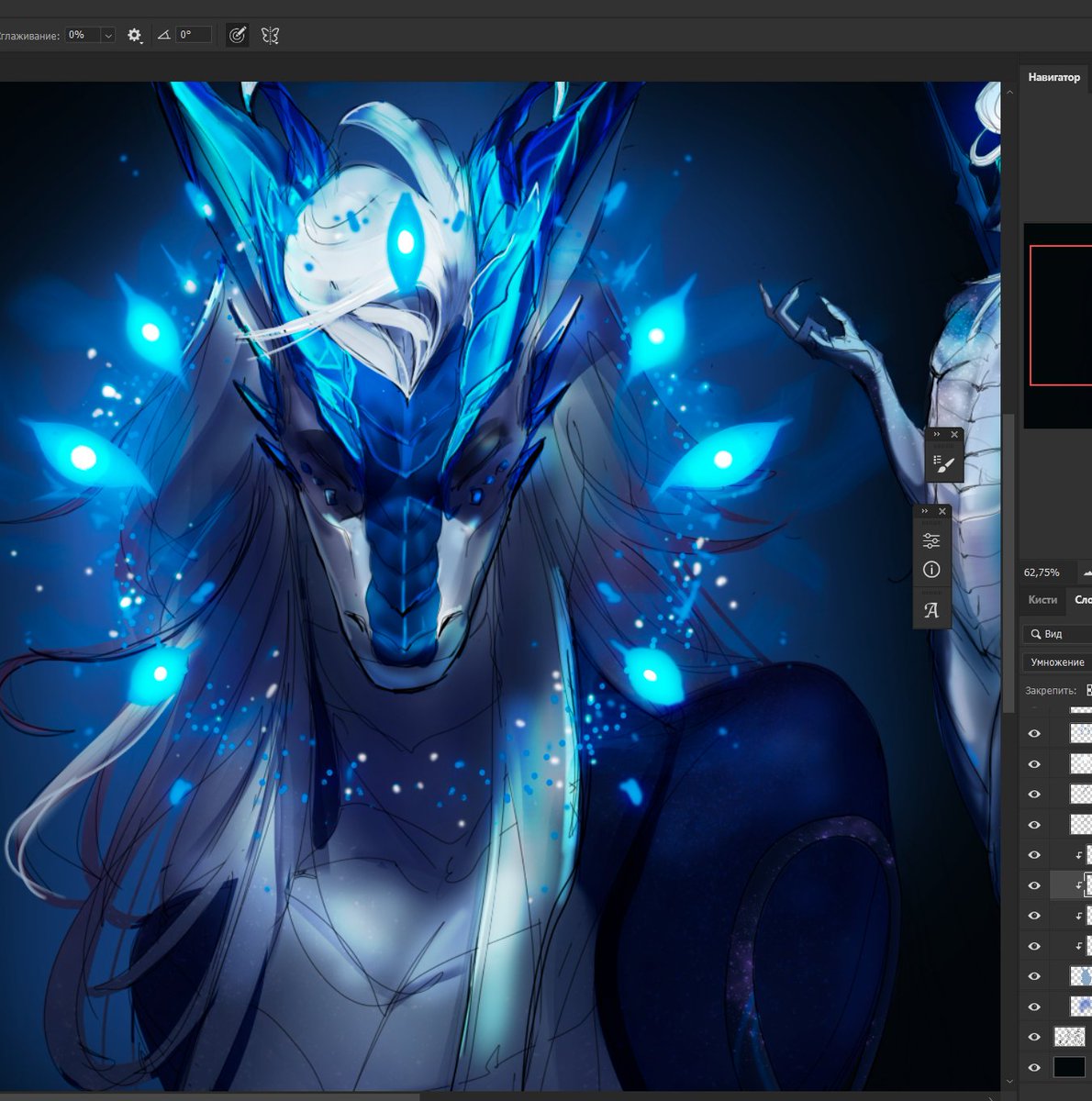Select the blue blotch layer thumbnail
The image size is (1092, 1101).
[x=1081, y=1006]
